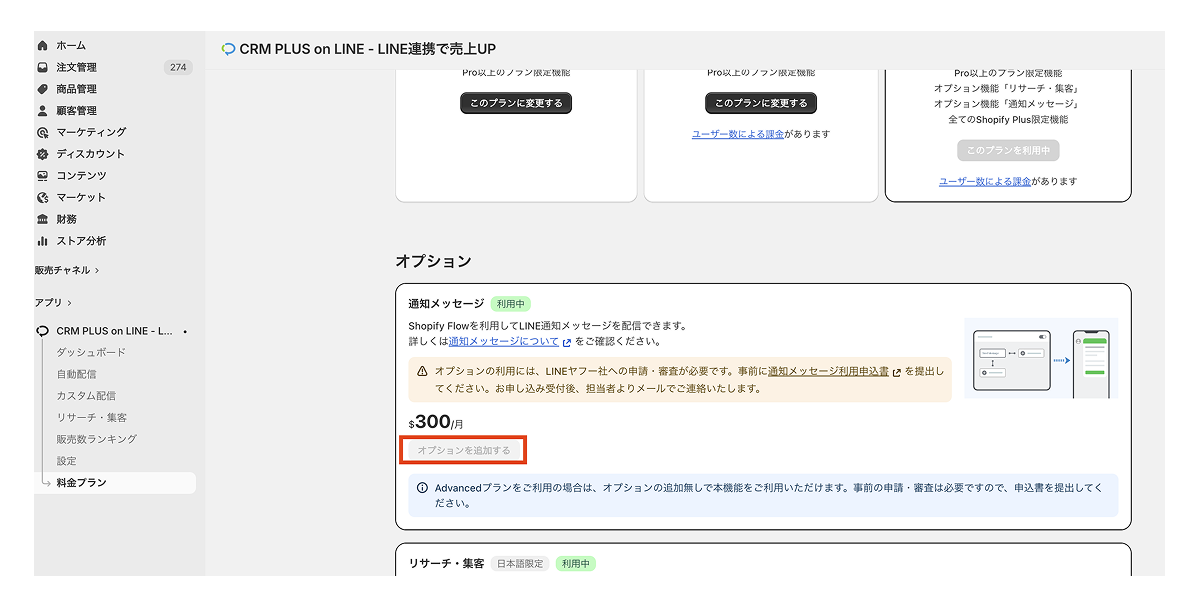Expand the 販売チャネル section chevron
This screenshot has height=603, width=1200.
[97, 270]
